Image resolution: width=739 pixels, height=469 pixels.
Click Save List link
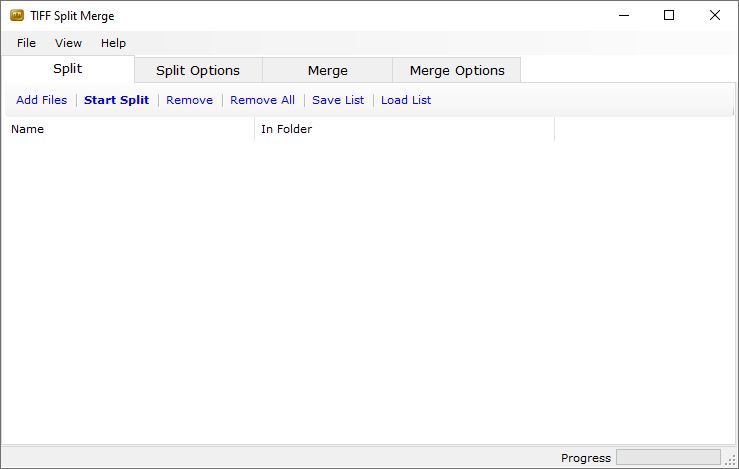click(x=338, y=100)
